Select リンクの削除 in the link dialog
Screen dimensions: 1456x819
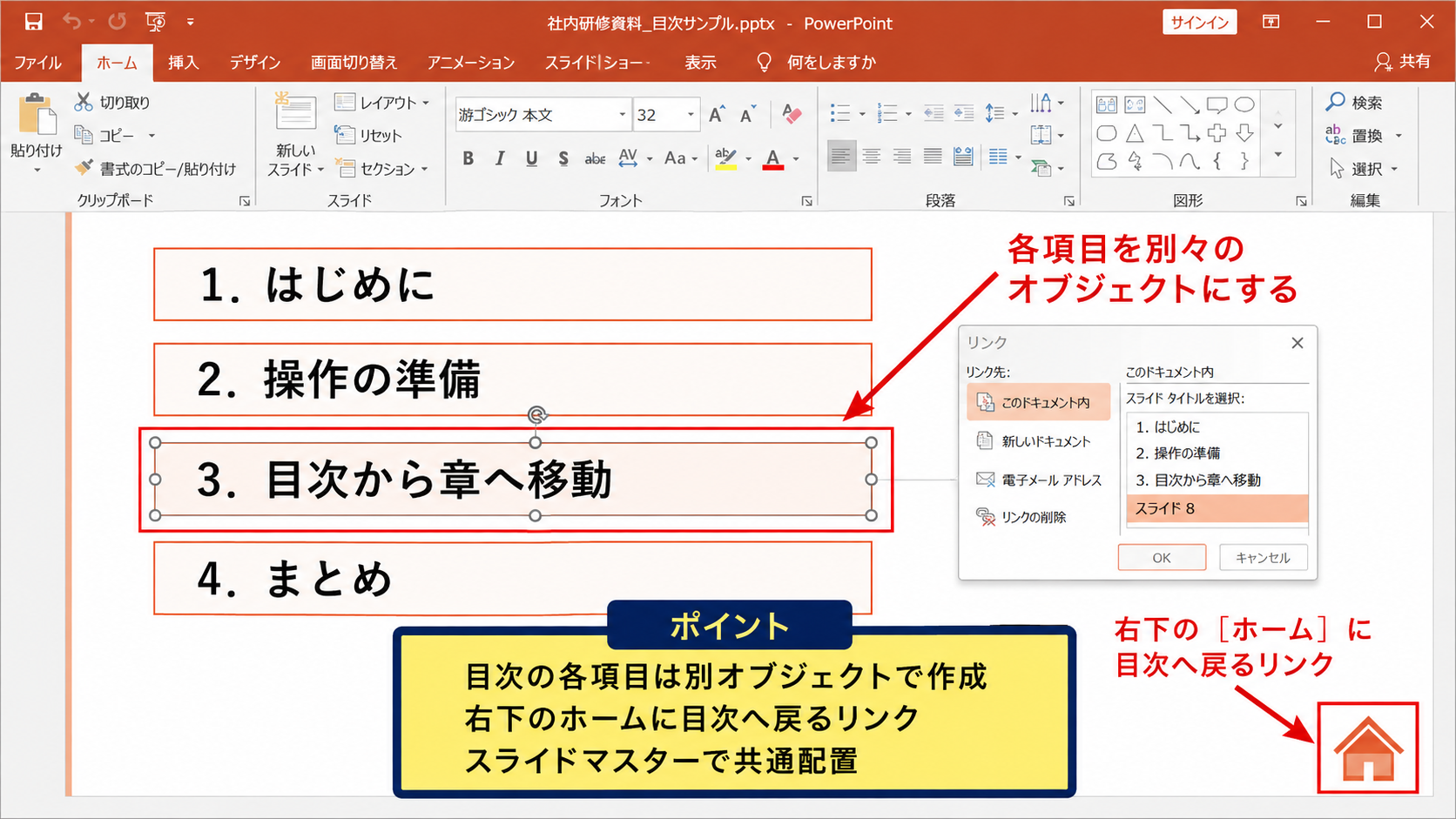[1022, 517]
